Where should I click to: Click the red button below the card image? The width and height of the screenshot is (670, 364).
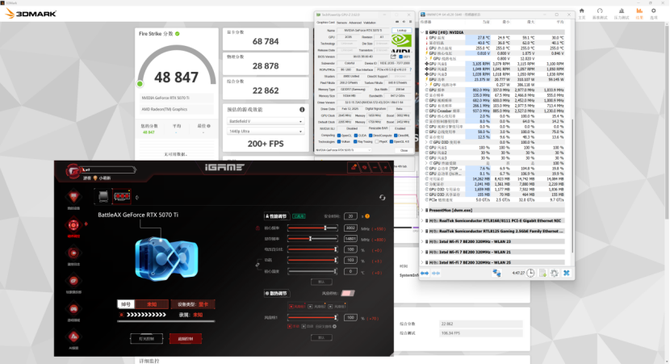point(185,339)
